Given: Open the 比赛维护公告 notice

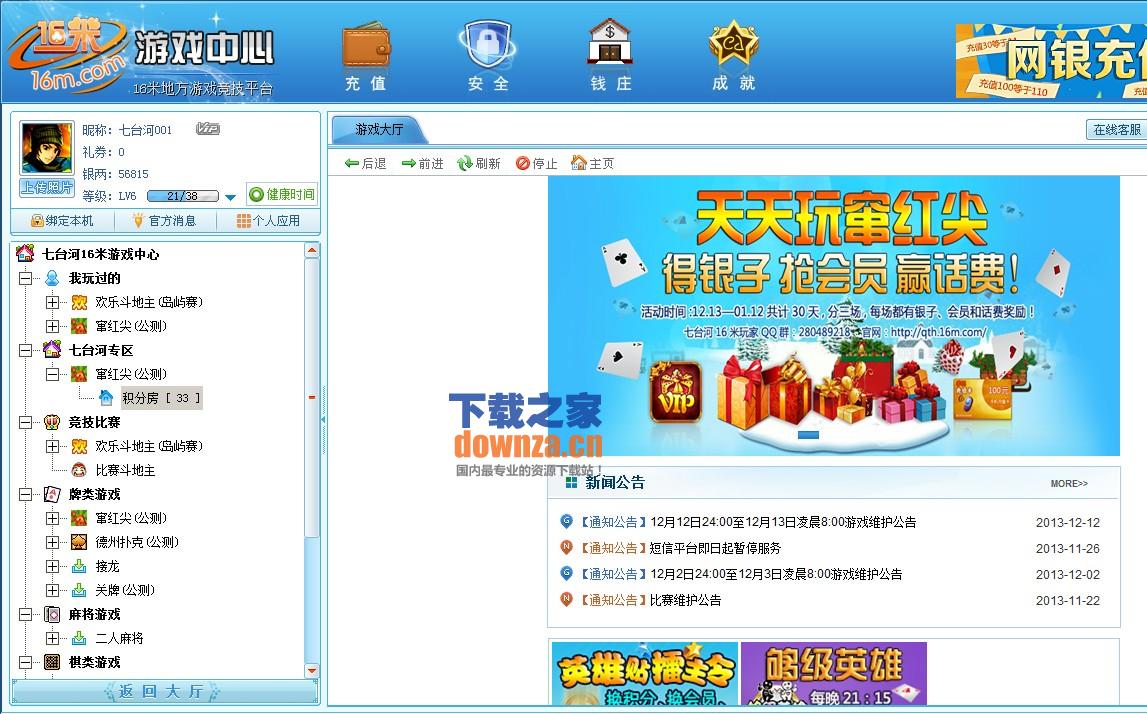Looking at the screenshot, I should [685, 601].
